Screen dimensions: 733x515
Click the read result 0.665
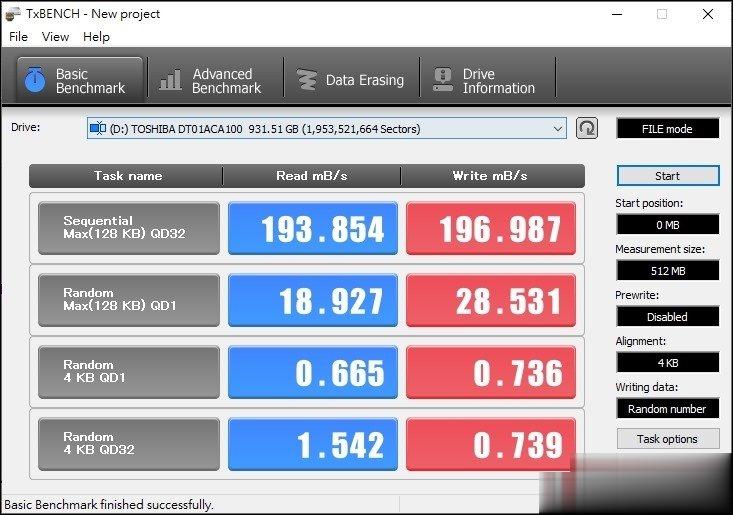[313, 372]
